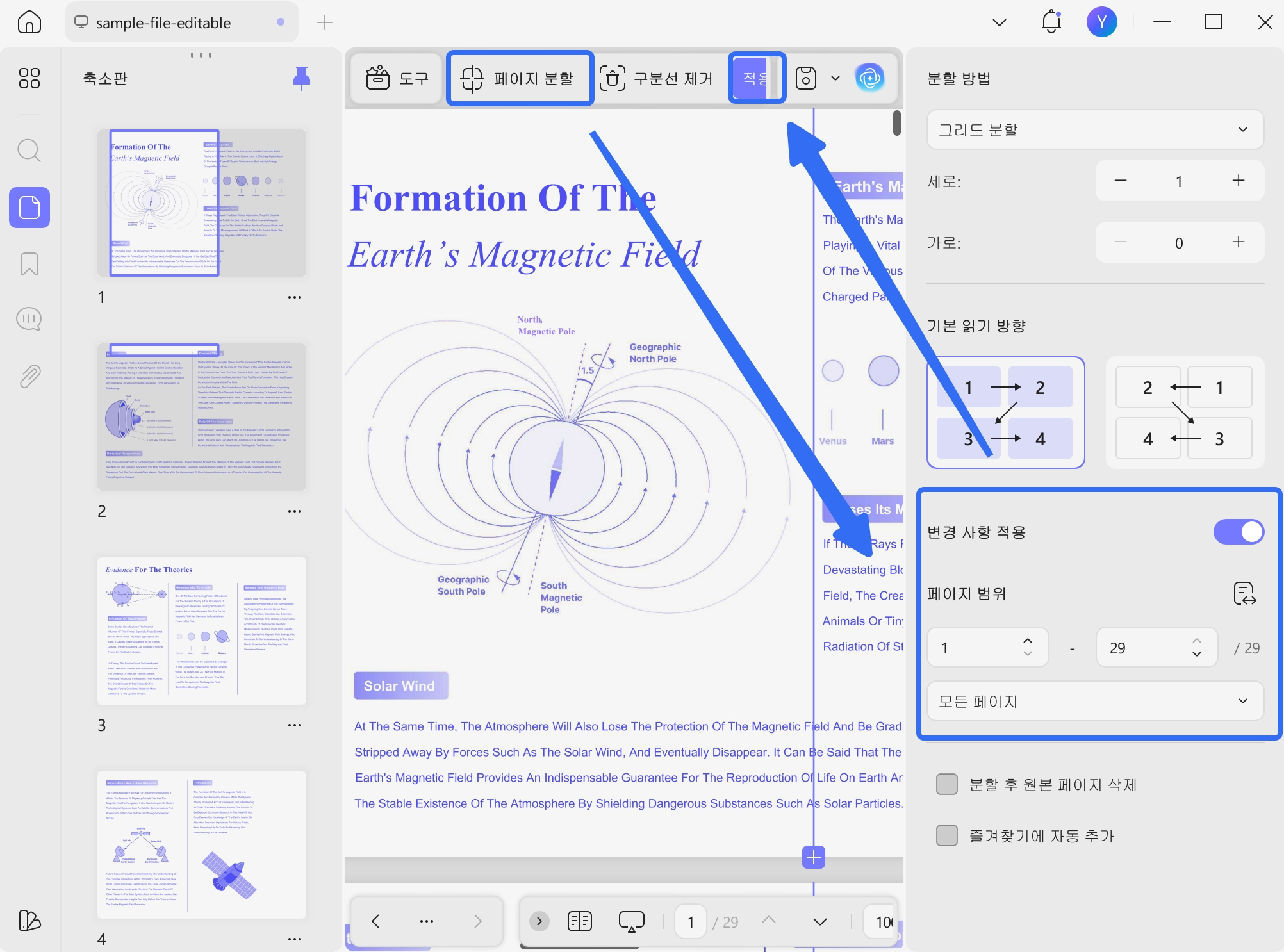Open more options for thumbnail page 2
The width and height of the screenshot is (1284, 952).
[x=295, y=511]
